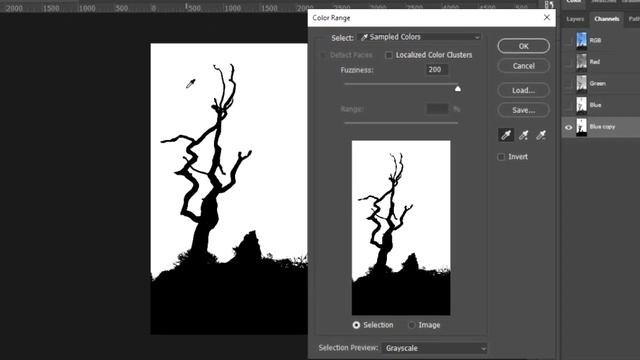Switch to the Channels tab
Viewport: 640px width, 360px height.
(607, 19)
